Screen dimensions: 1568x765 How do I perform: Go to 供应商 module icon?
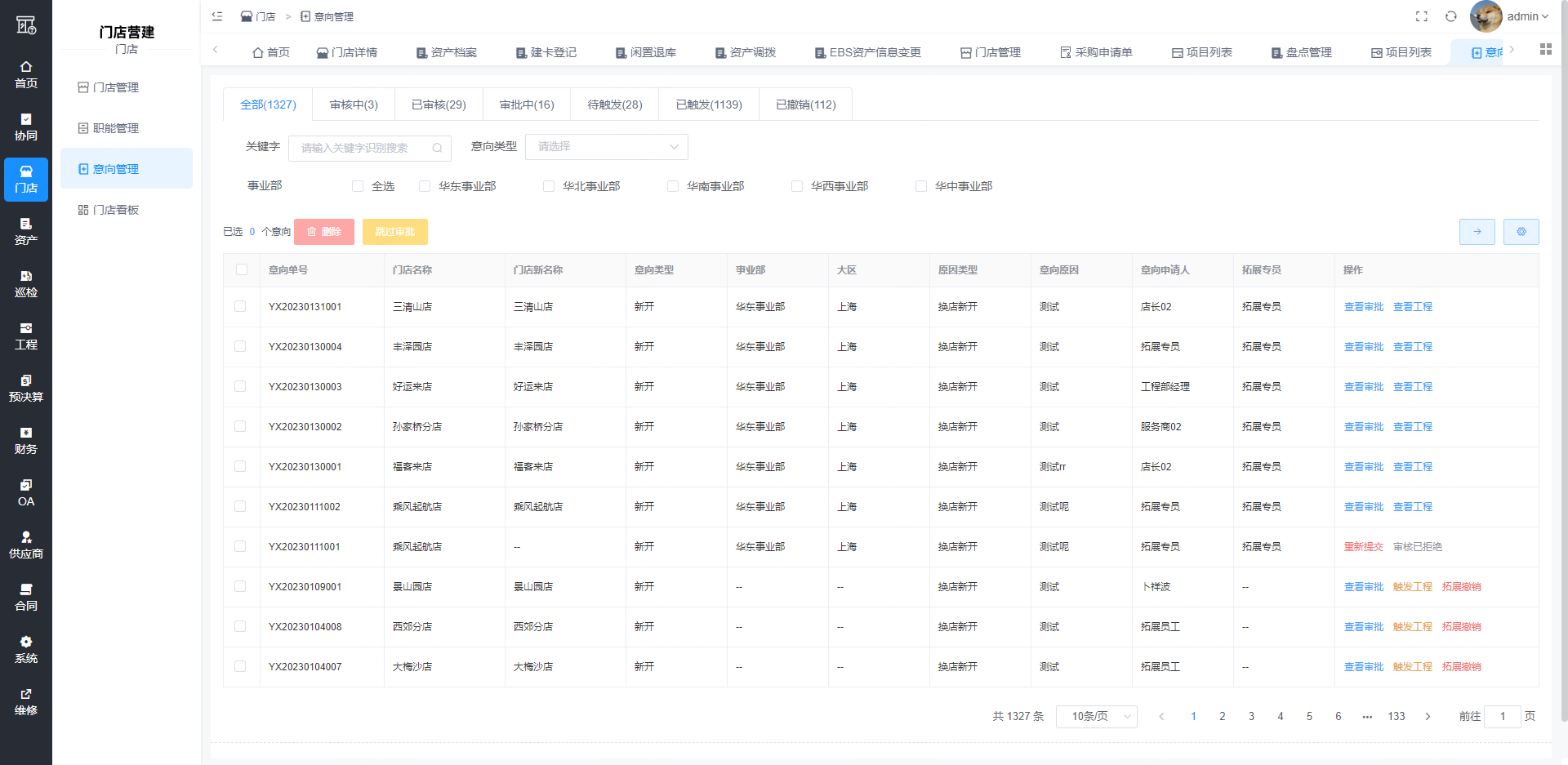point(26,545)
